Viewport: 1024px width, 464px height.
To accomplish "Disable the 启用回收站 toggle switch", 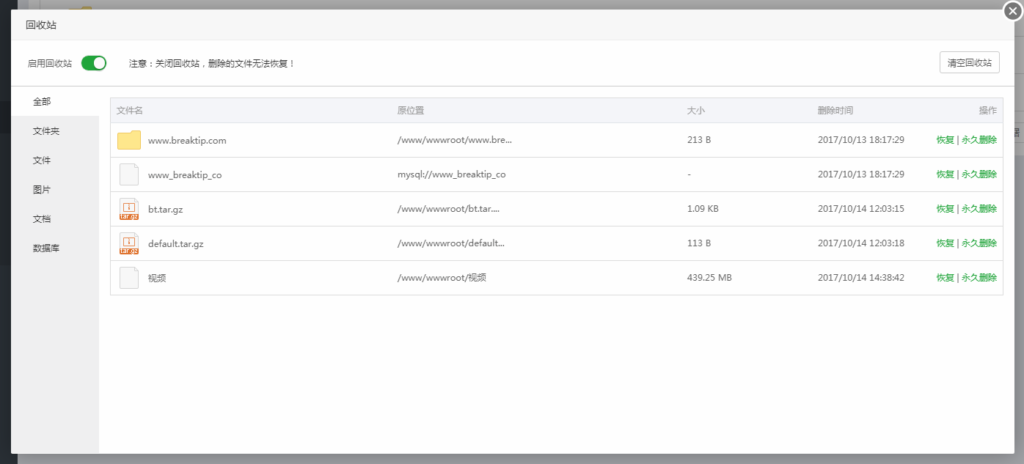I will (94, 63).
